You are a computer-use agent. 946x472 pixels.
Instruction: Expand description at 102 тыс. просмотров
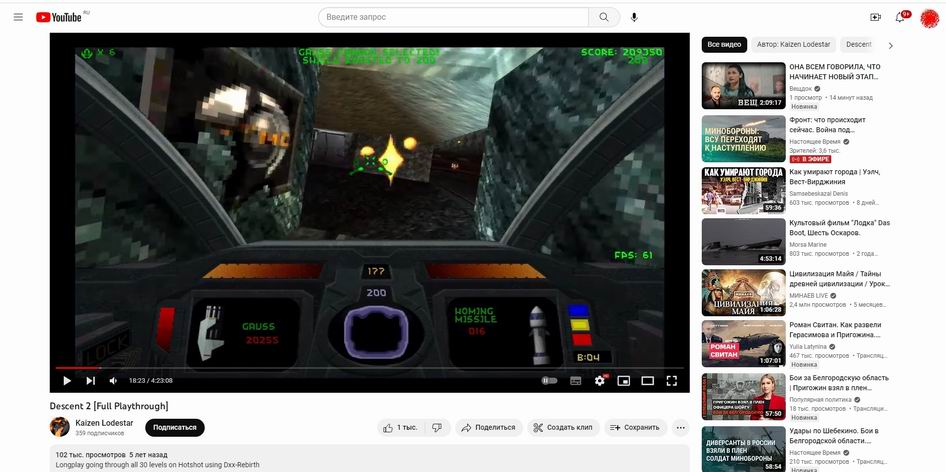pos(369,459)
